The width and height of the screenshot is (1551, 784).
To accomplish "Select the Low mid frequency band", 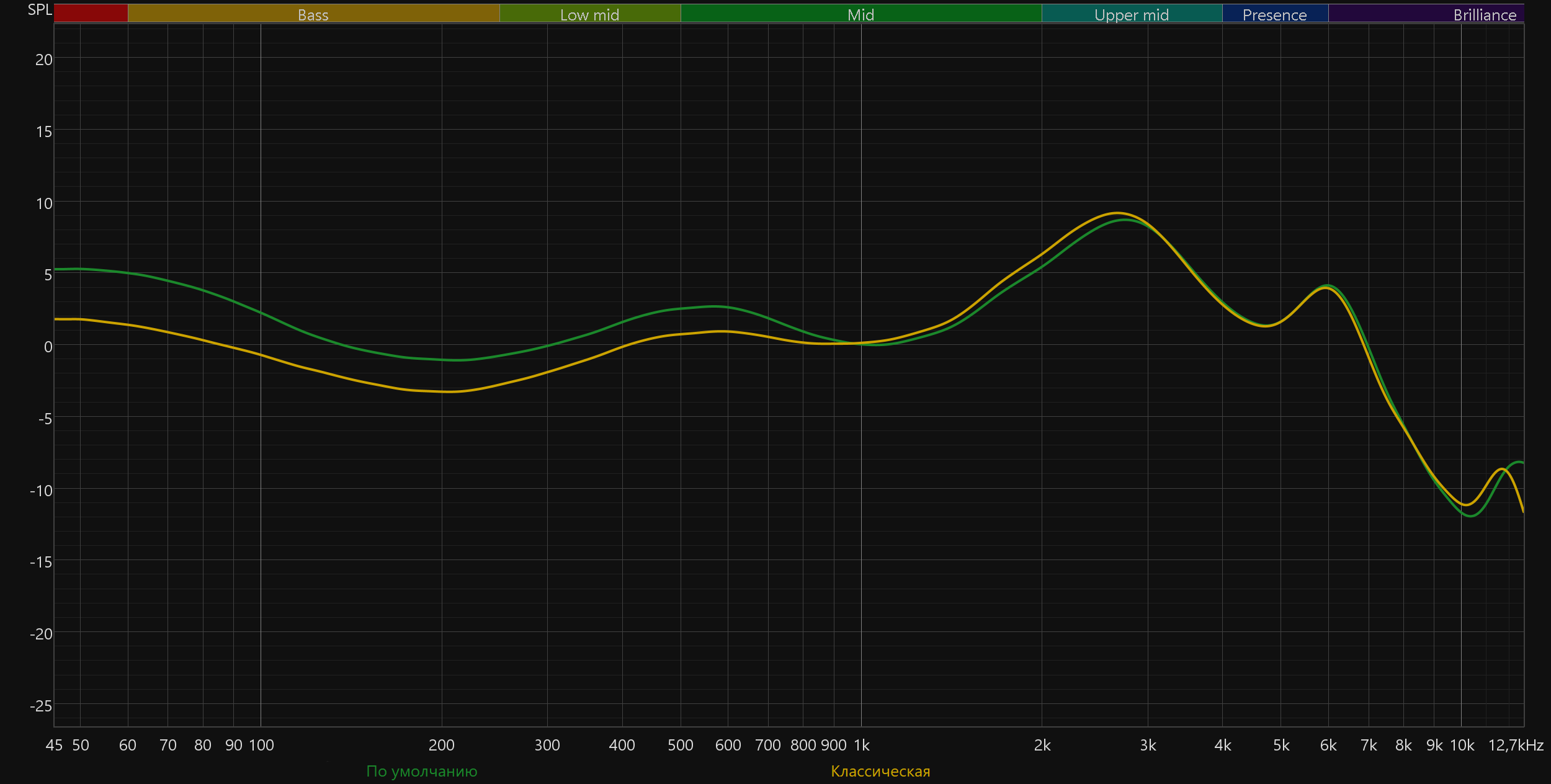I will pos(589,14).
